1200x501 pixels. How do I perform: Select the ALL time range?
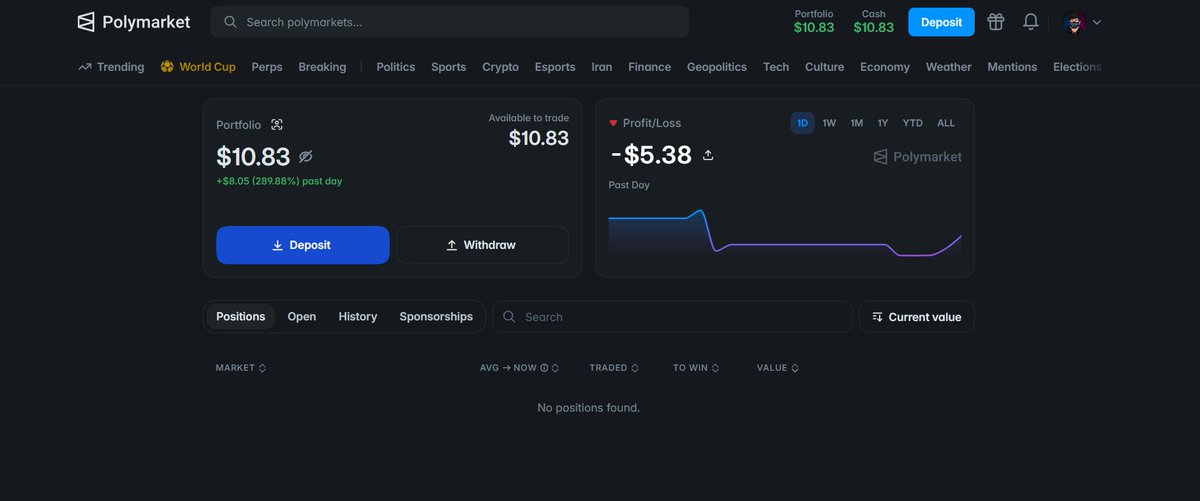click(x=946, y=123)
